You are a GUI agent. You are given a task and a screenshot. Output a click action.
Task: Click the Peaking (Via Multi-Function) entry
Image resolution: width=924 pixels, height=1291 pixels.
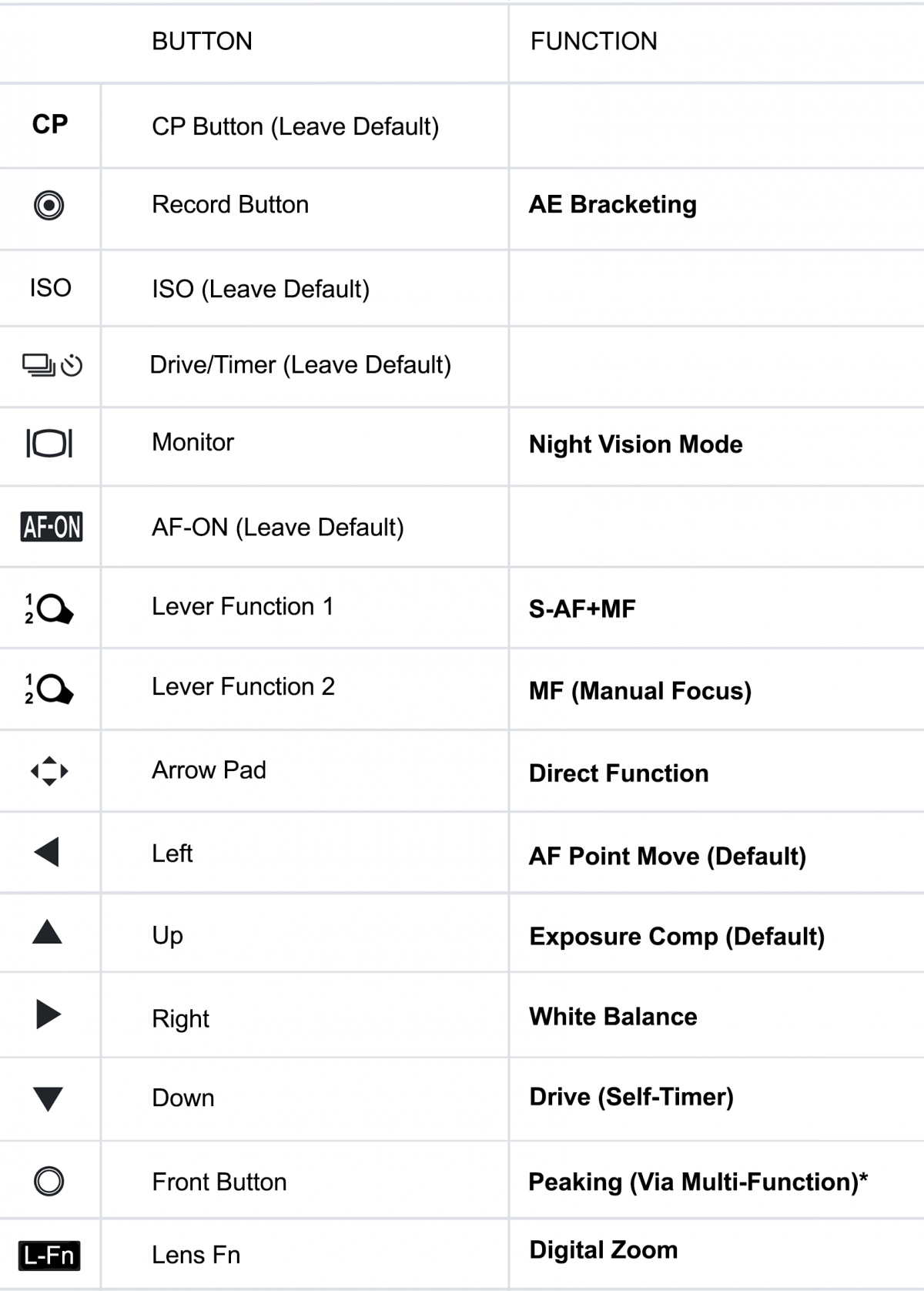[698, 1182]
